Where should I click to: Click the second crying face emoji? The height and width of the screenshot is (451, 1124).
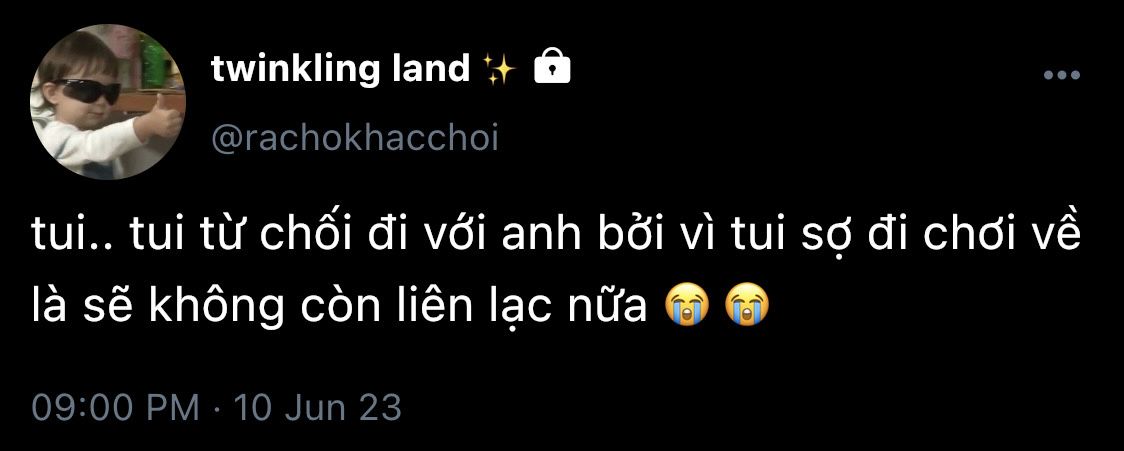pyautogui.click(x=746, y=306)
